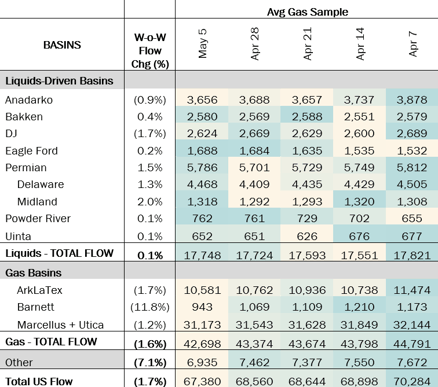438x387 pixels.
Task: Click the Eagle Ford Apr 28 cell 1,684
Action: pyautogui.click(x=255, y=151)
